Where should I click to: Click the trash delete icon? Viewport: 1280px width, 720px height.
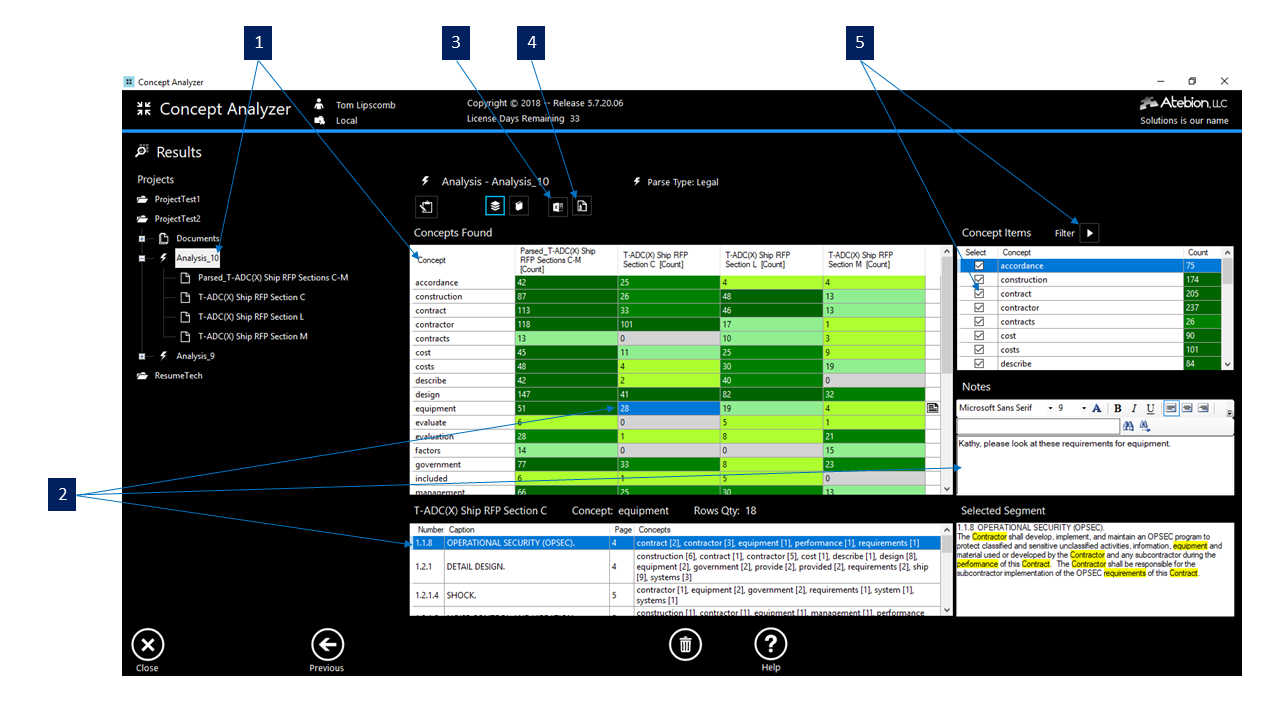685,645
